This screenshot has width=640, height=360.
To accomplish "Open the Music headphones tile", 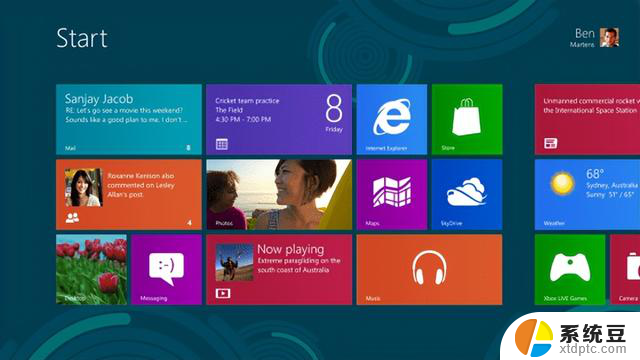I will (429, 269).
